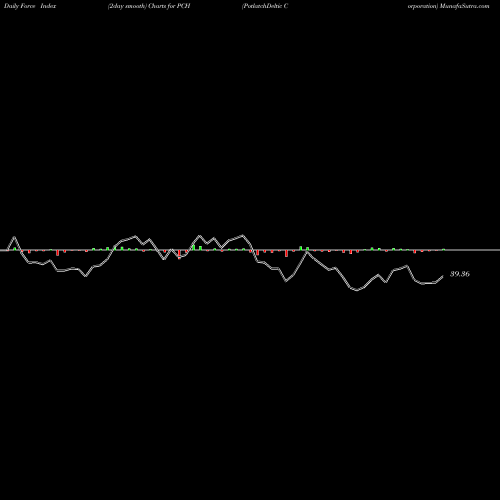Click the 'Daily Force Index' title text
Screen dimensions: 500x500
30,6
